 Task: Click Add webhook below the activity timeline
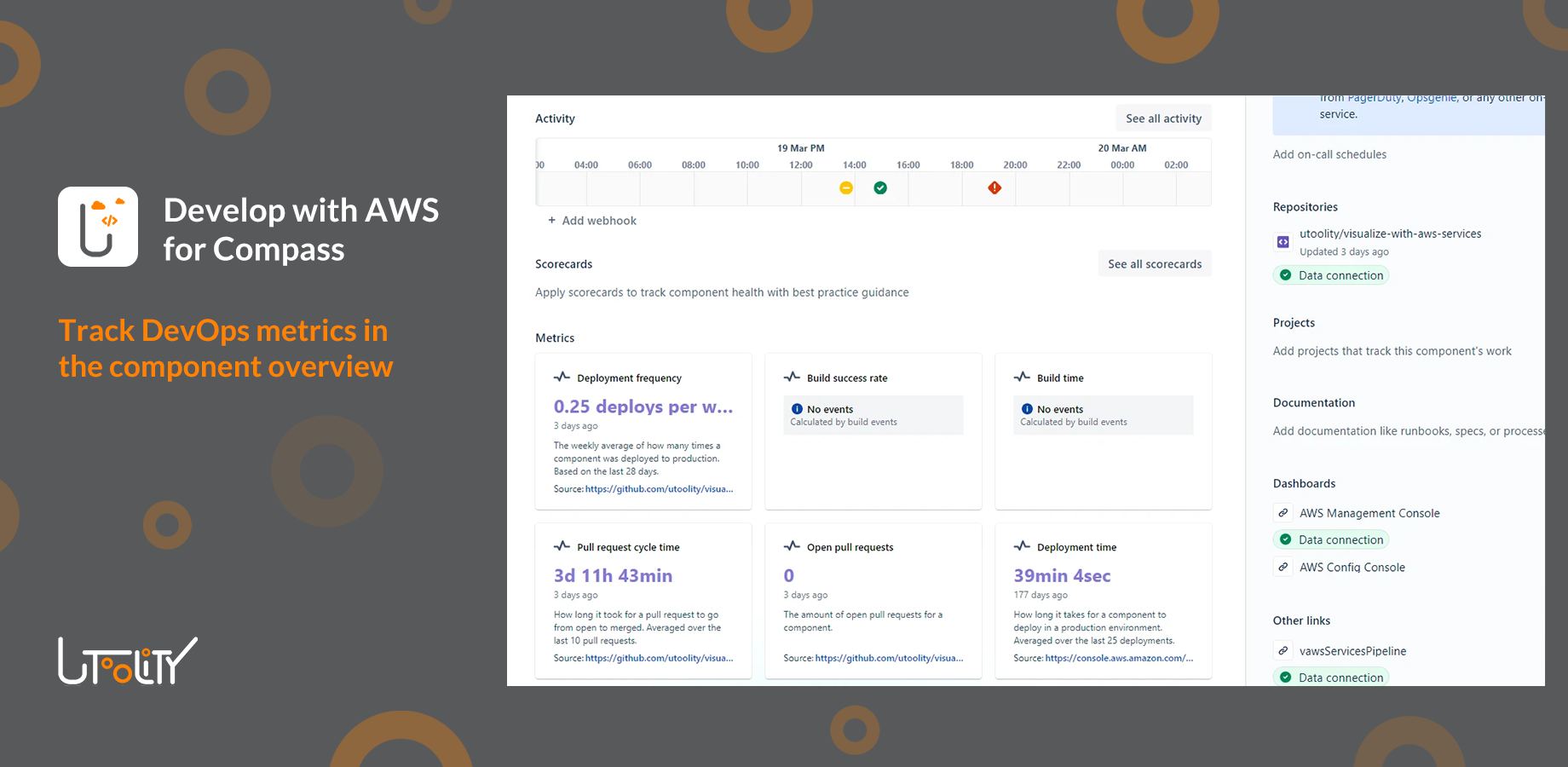pos(591,220)
